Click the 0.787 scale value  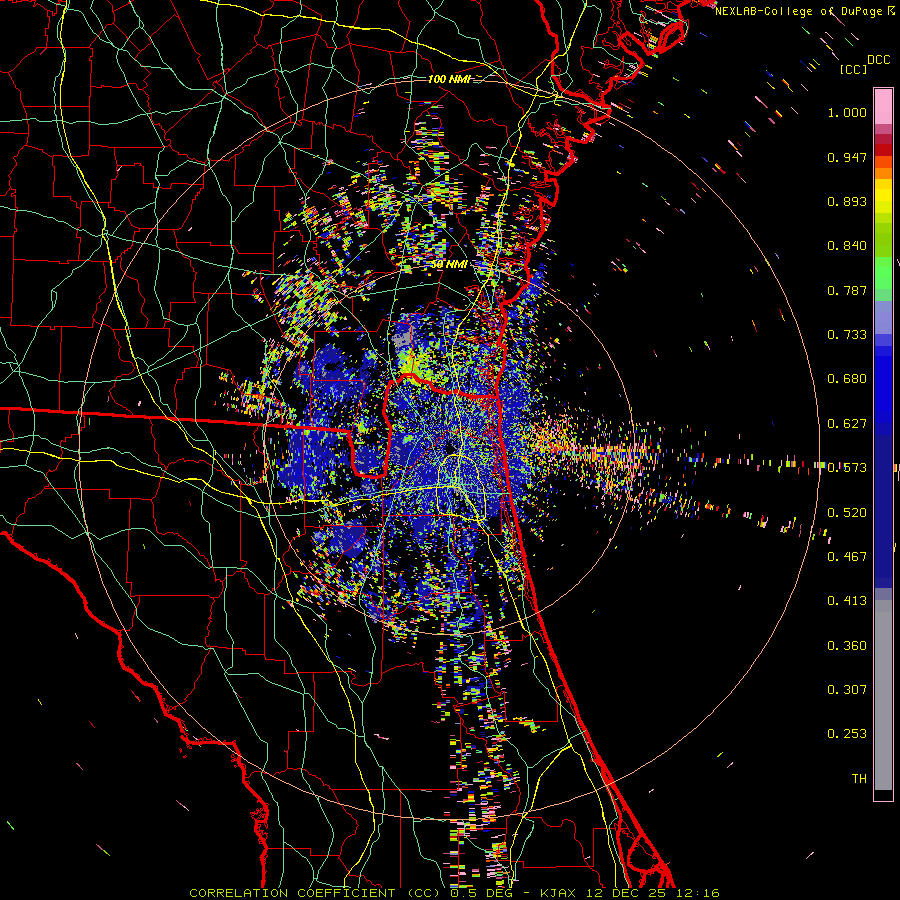click(x=847, y=290)
